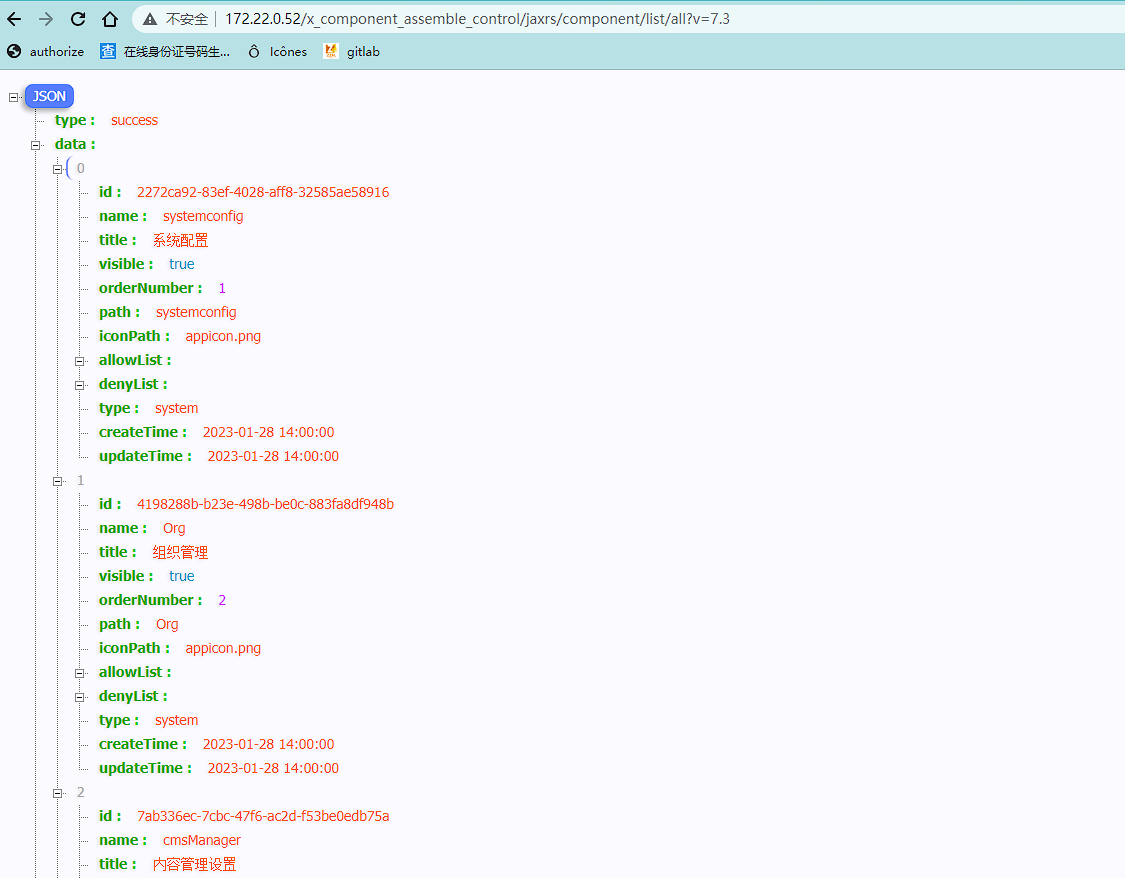Click the not-secure warning triangle icon
Screen dimensions: 1125x878
(150, 19)
